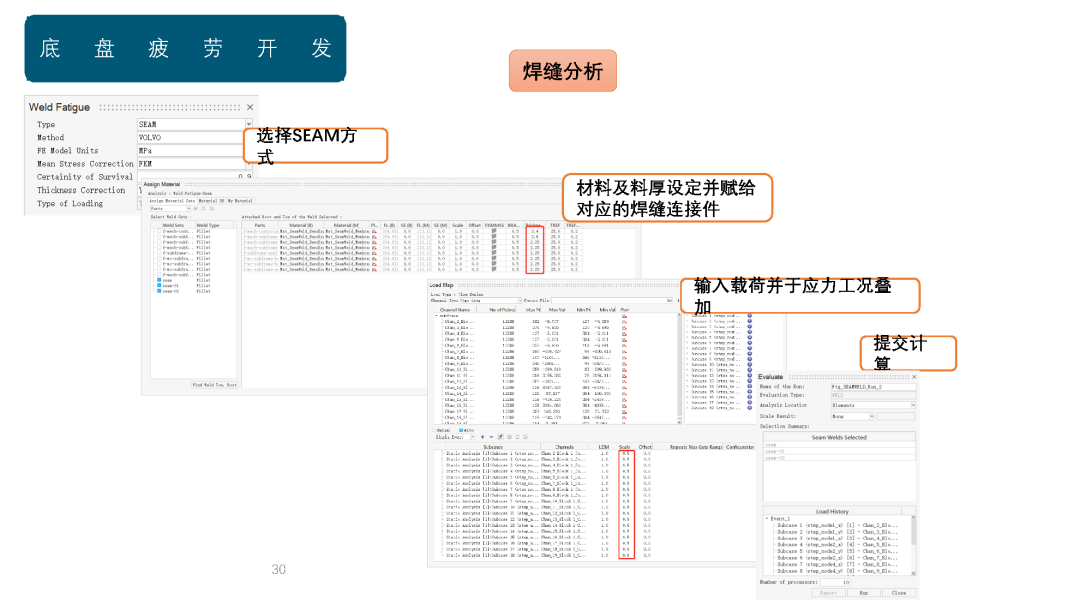
Task: Close the Evaluate panel
Action: 914,377
